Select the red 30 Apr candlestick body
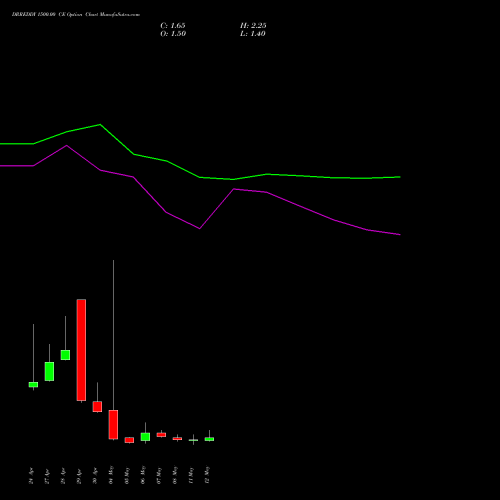The width and height of the screenshot is (500, 500). click(97, 407)
